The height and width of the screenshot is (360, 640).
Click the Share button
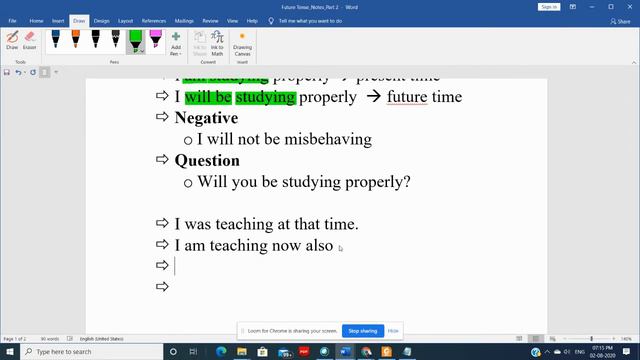(x=620, y=21)
